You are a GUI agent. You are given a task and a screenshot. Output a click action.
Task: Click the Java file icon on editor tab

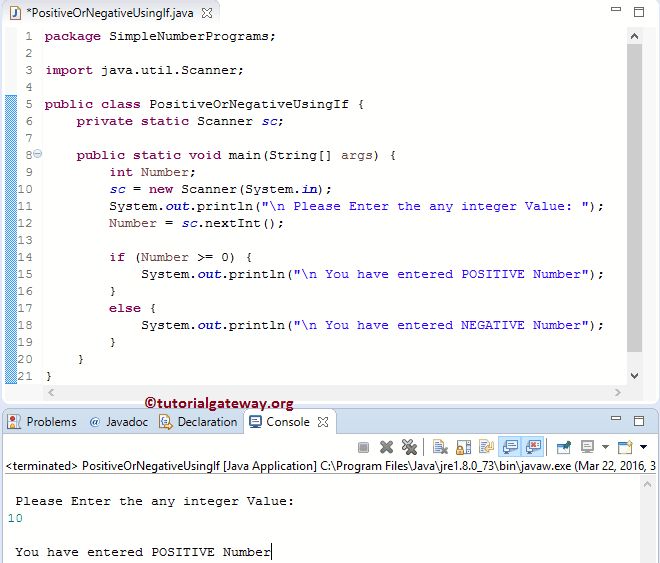click(15, 13)
